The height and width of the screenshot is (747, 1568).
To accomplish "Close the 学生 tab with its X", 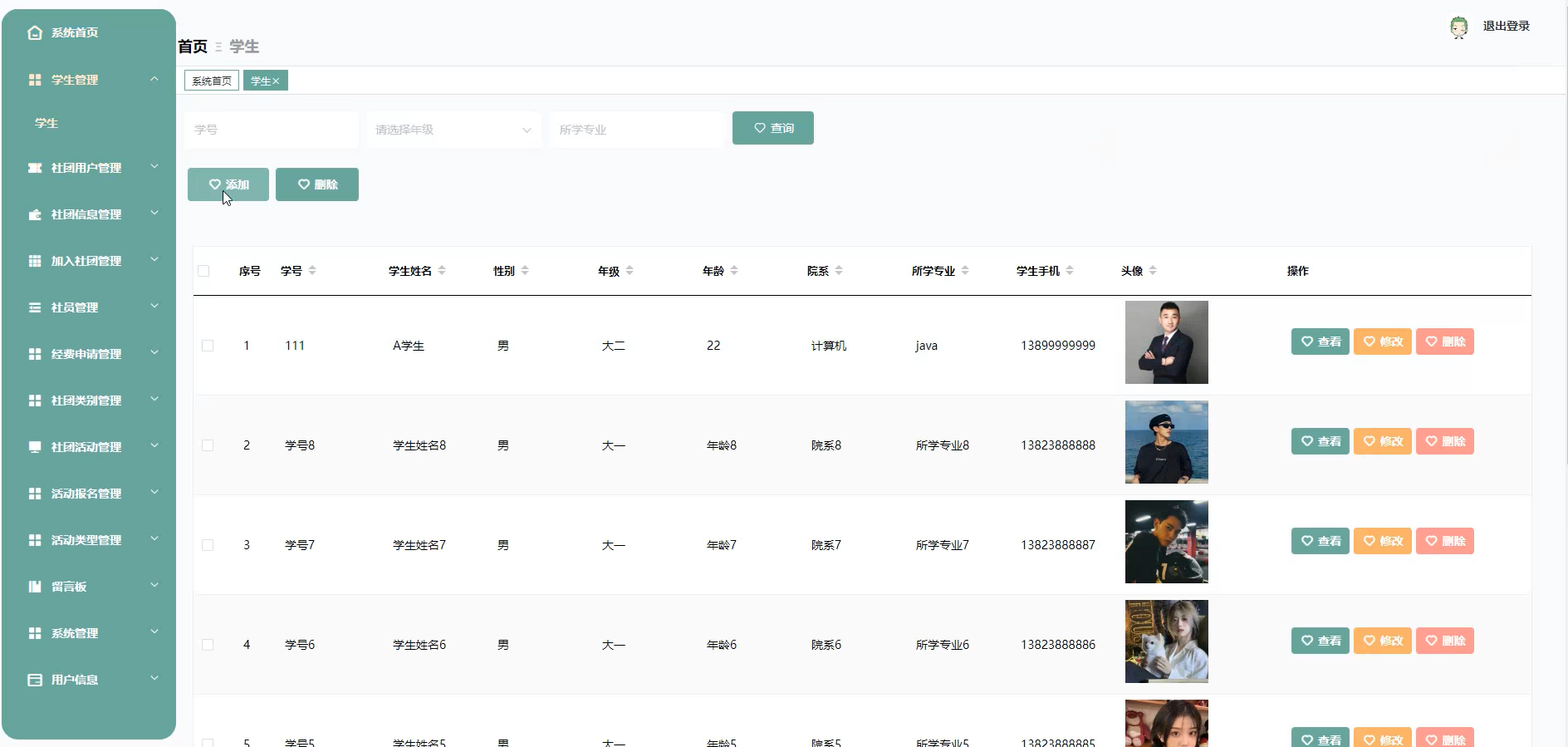I will (x=276, y=81).
